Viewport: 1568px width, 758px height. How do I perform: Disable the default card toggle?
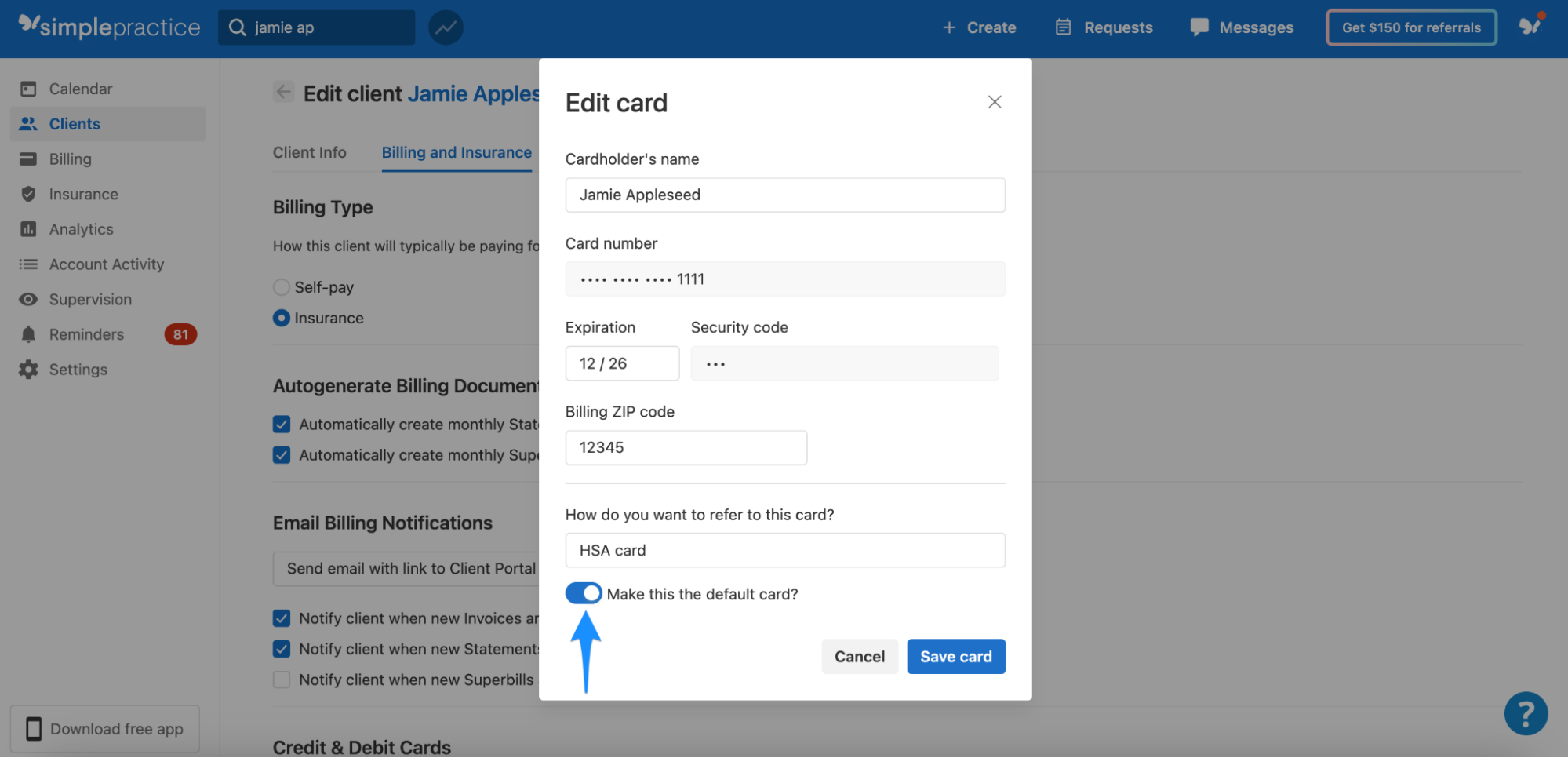pyautogui.click(x=584, y=593)
